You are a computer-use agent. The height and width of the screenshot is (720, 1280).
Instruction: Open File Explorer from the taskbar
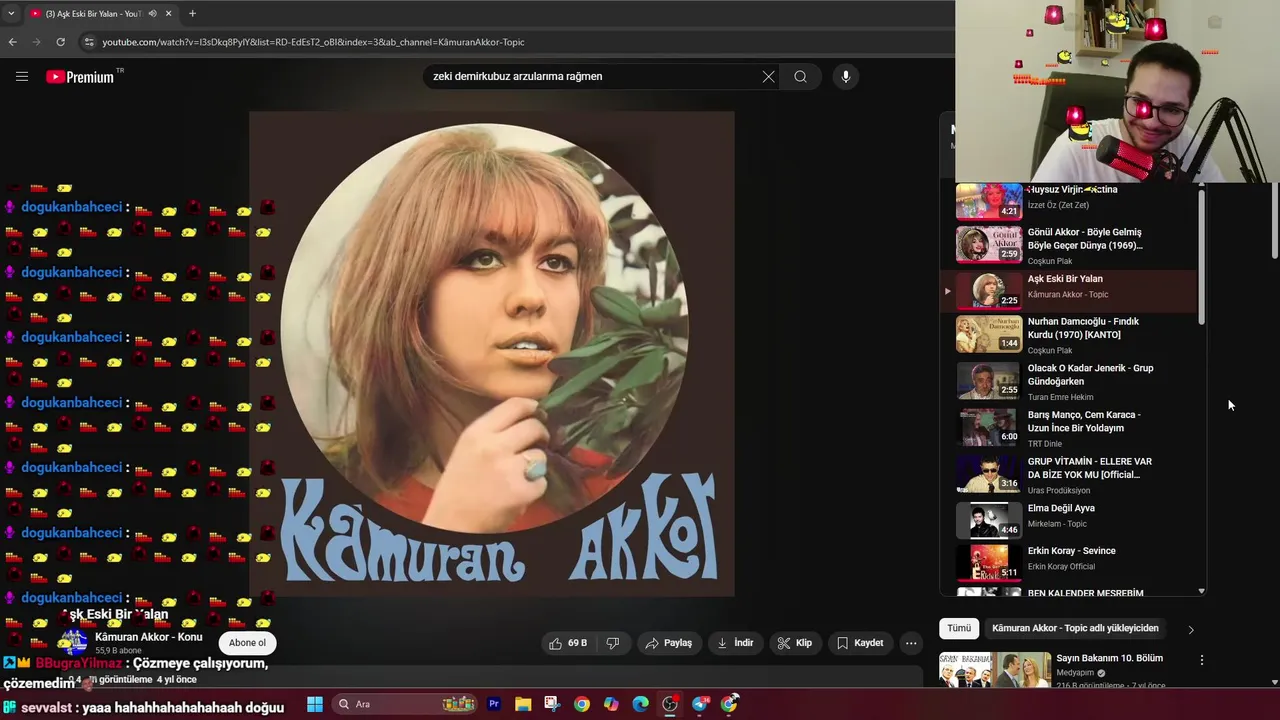(x=523, y=704)
